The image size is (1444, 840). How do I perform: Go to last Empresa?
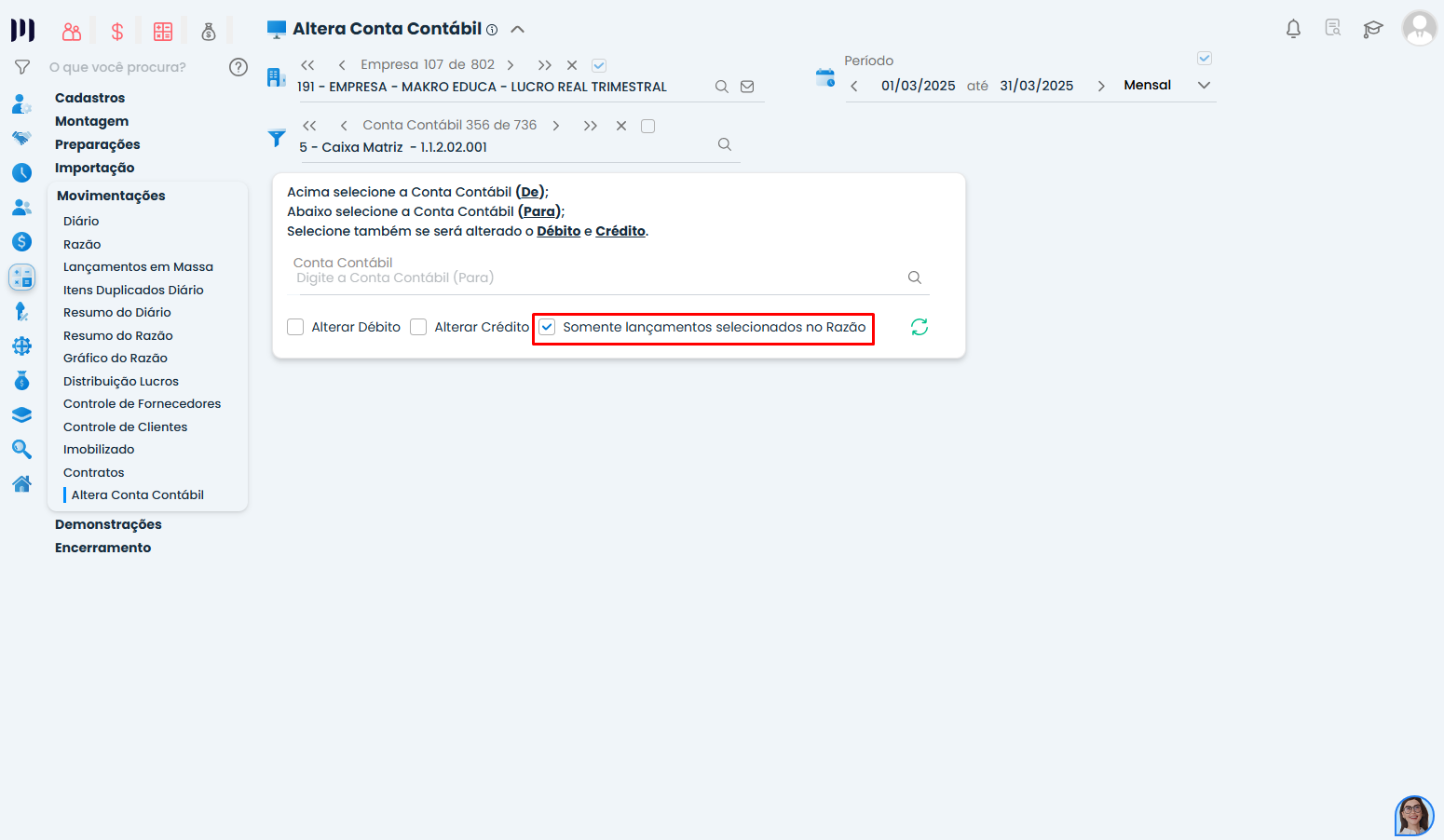click(x=545, y=65)
